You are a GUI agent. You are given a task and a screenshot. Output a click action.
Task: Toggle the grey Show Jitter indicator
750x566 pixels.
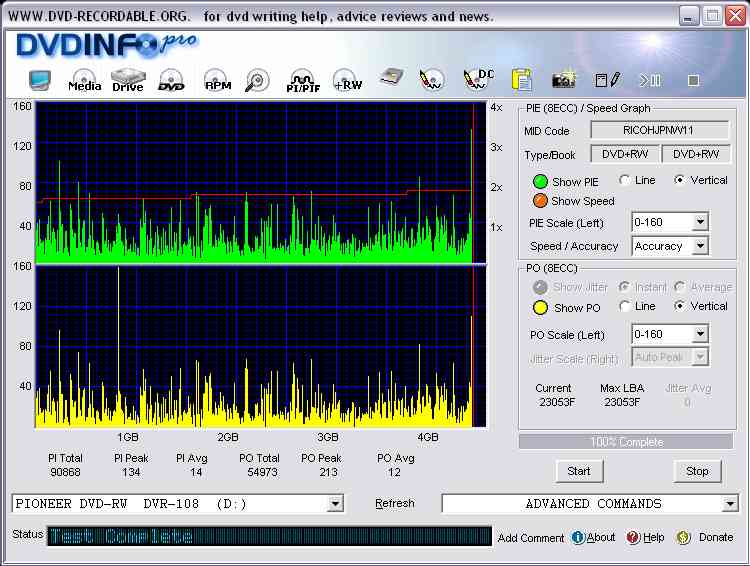(540, 287)
